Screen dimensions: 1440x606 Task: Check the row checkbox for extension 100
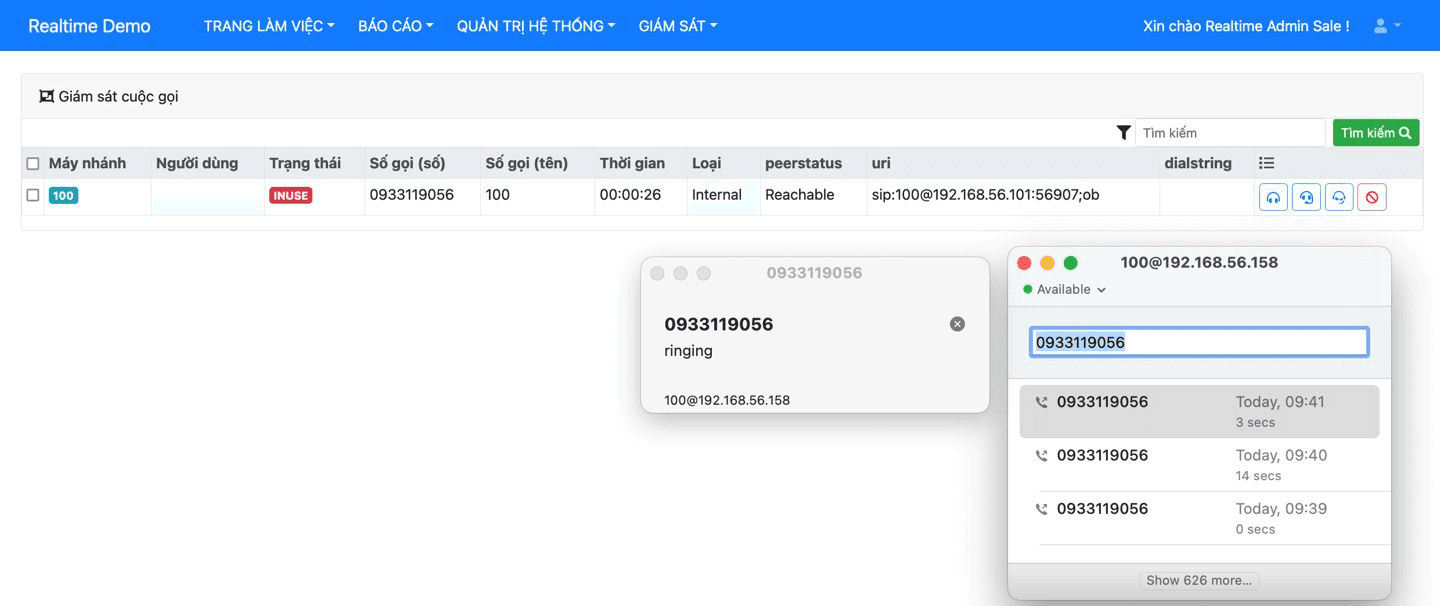click(x=32, y=195)
